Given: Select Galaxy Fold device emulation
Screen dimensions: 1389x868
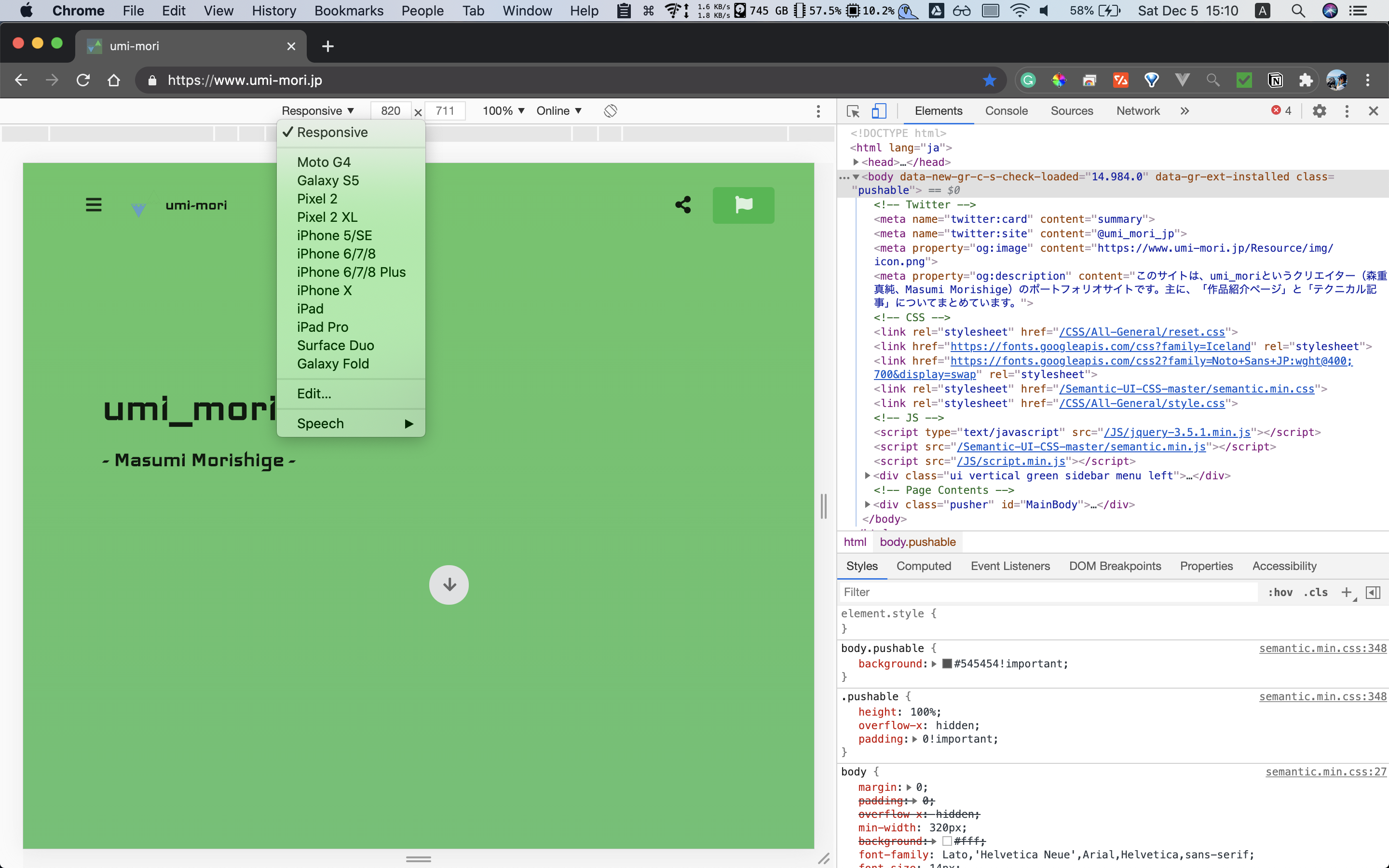Looking at the screenshot, I should [332, 363].
